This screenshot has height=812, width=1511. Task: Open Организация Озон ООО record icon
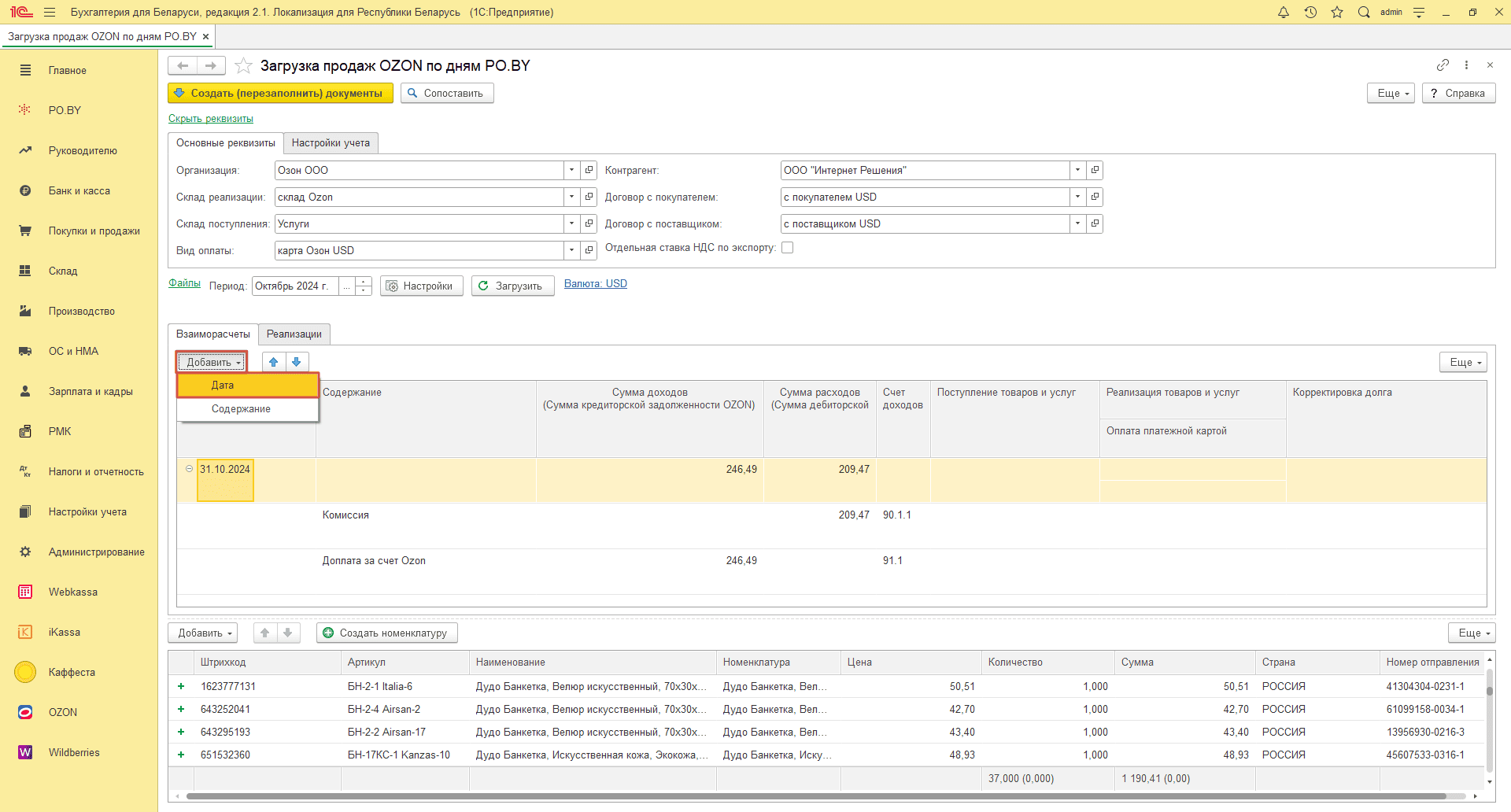[x=589, y=170]
